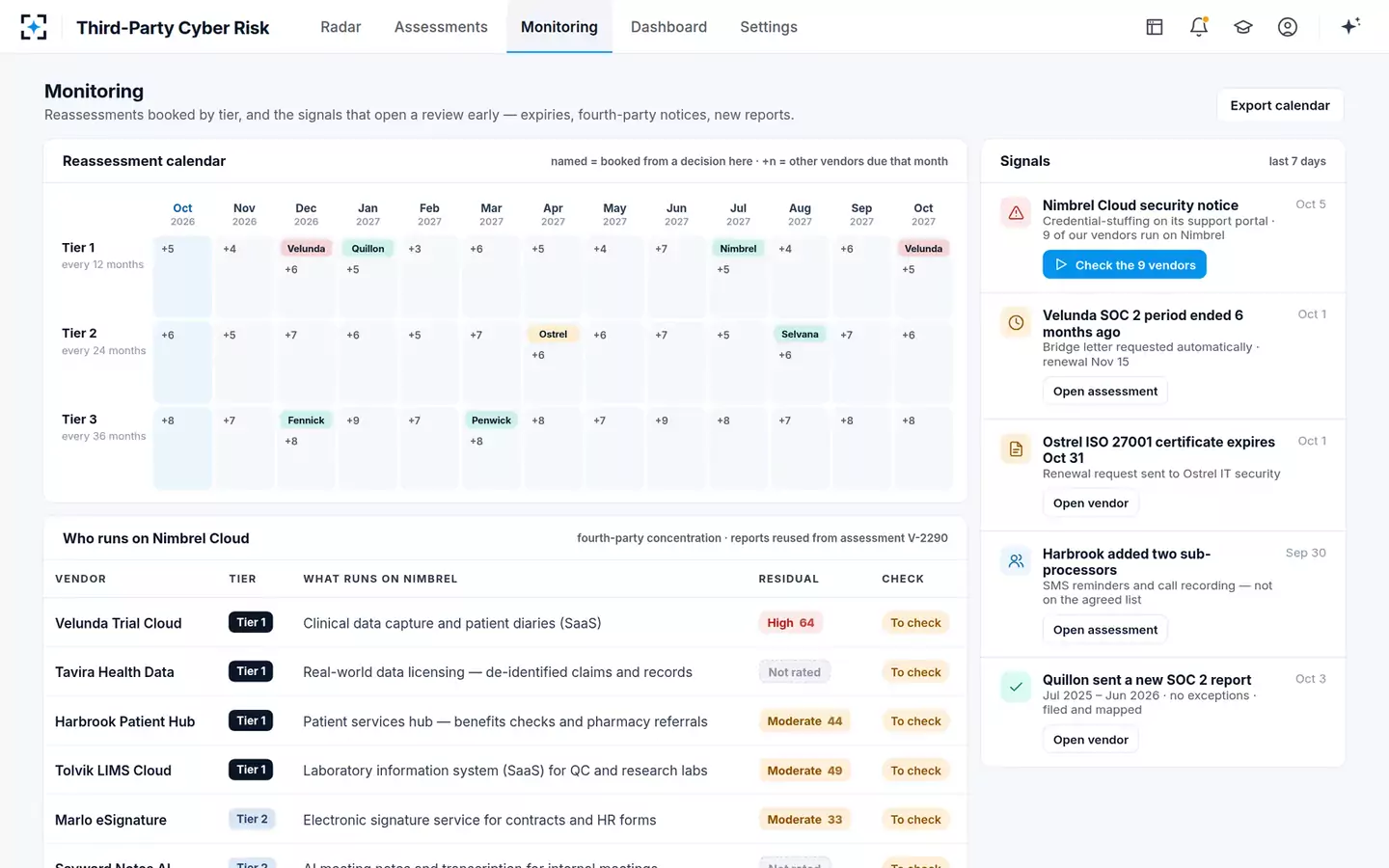Open Tolvik LIMS Cloud vendor row
The width and height of the screenshot is (1389, 868).
click(505, 771)
